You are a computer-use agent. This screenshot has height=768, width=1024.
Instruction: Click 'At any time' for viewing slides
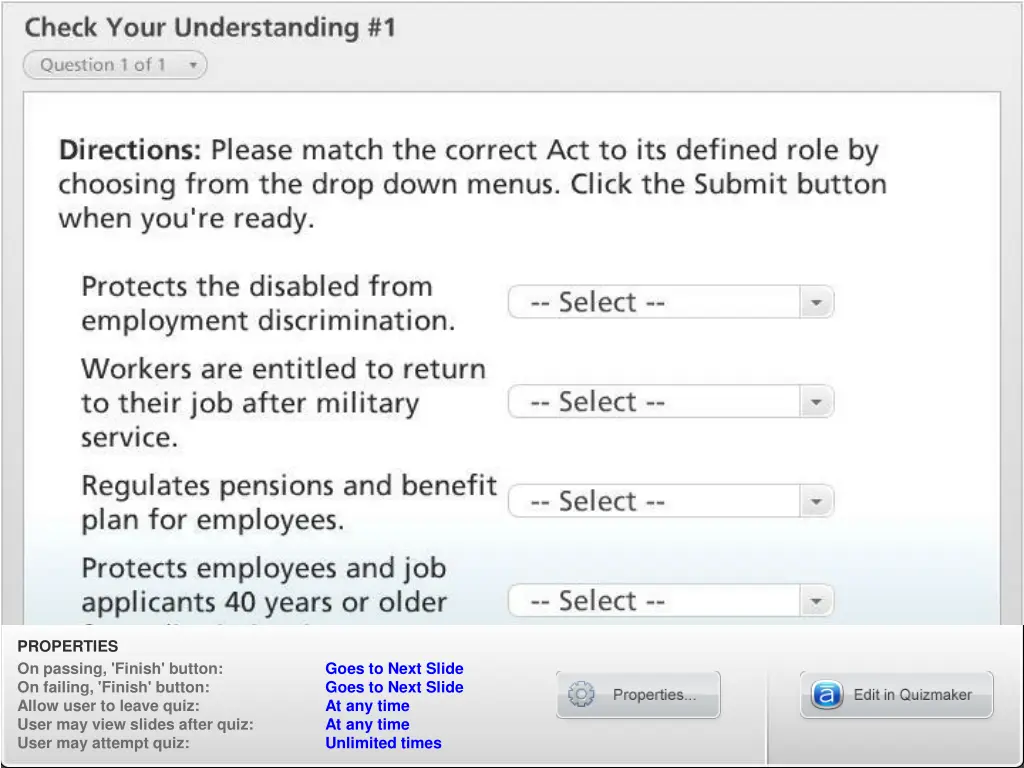click(x=367, y=724)
